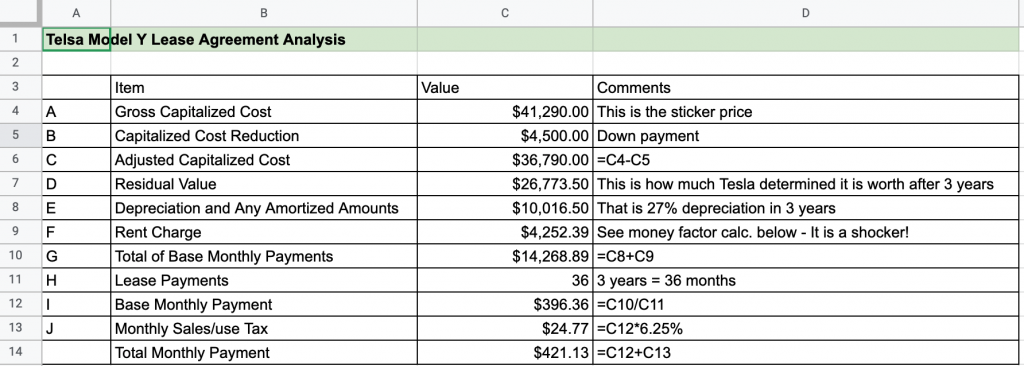Select the =C12*6.25% comment cell
The height and width of the screenshot is (366, 1024).
tap(805, 329)
